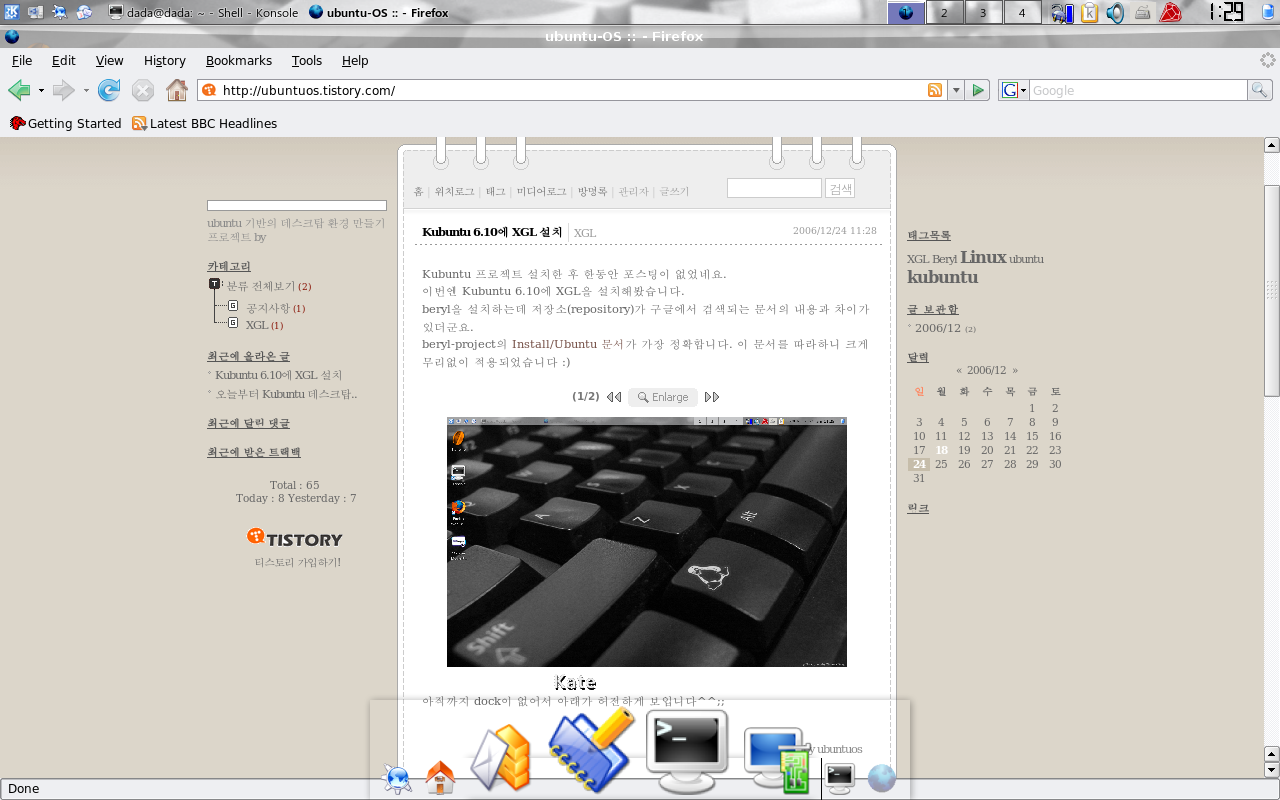Open the address bar history dropdown
This screenshot has height=800, width=1280.
tap(956, 90)
